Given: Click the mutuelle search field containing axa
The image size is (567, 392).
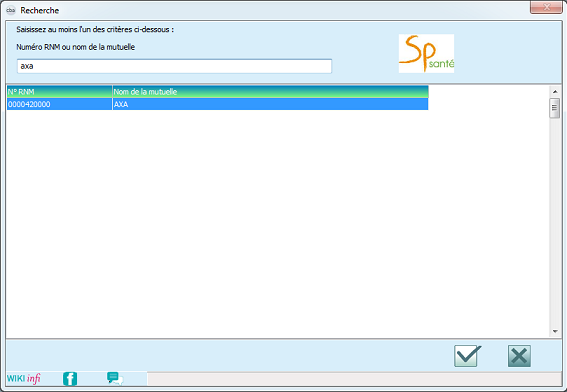Looking at the screenshot, I should pyautogui.click(x=174, y=66).
